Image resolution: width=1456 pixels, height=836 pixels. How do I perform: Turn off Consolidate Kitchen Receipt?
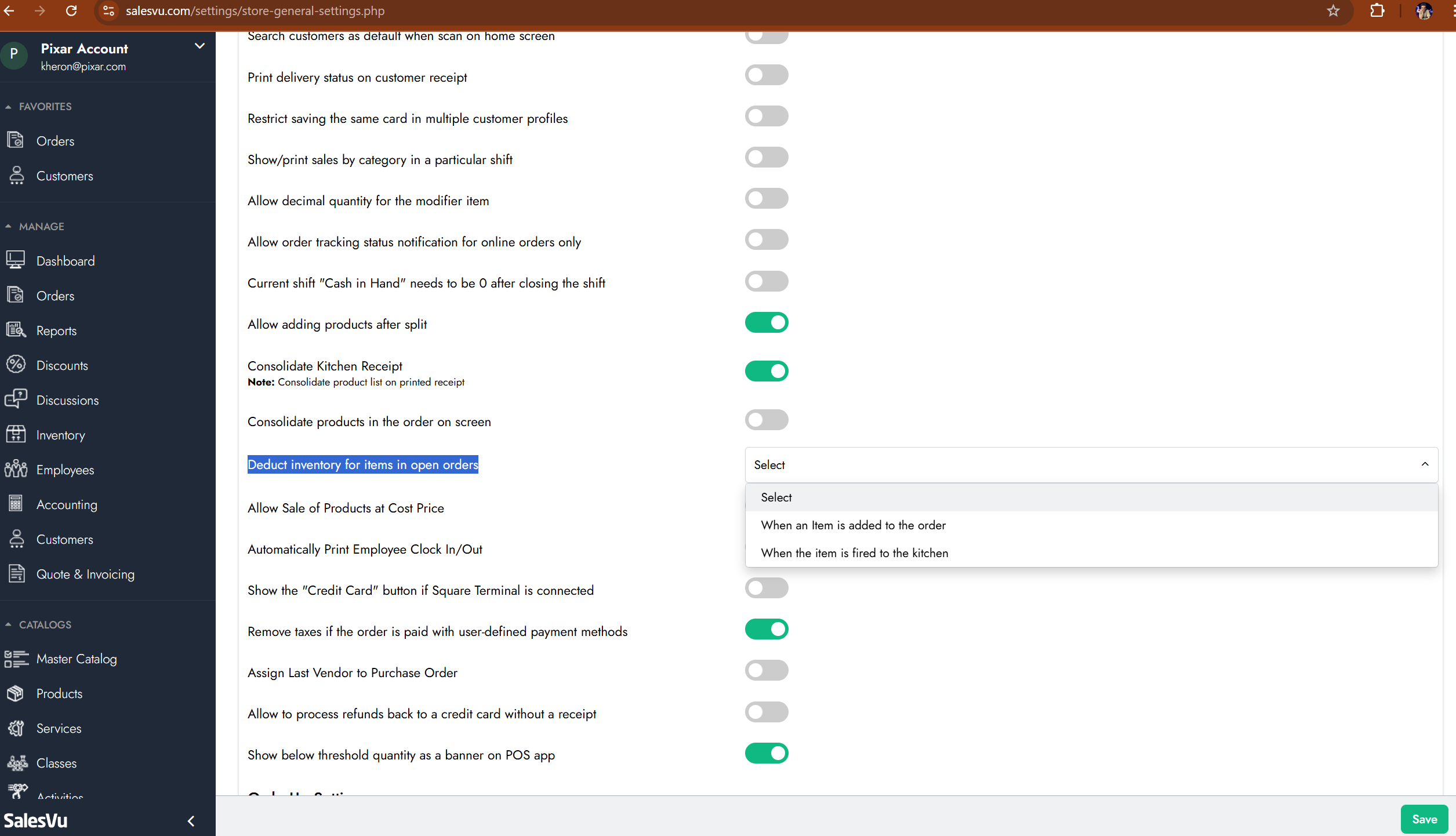tap(766, 372)
